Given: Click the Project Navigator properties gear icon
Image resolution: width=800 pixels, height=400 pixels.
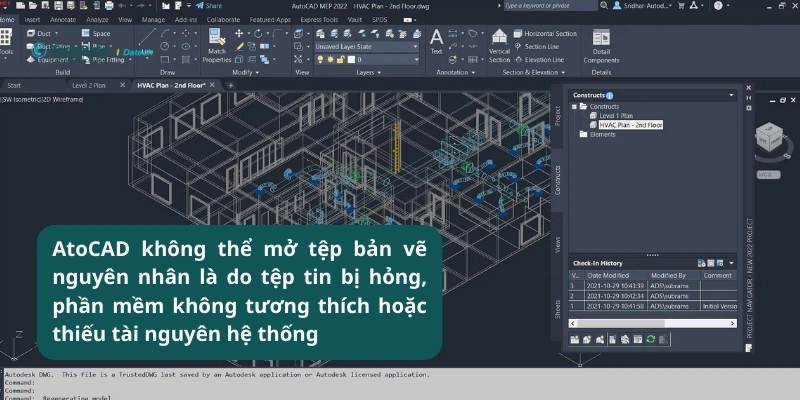Looking at the screenshot, I should pyautogui.click(x=748, y=108).
